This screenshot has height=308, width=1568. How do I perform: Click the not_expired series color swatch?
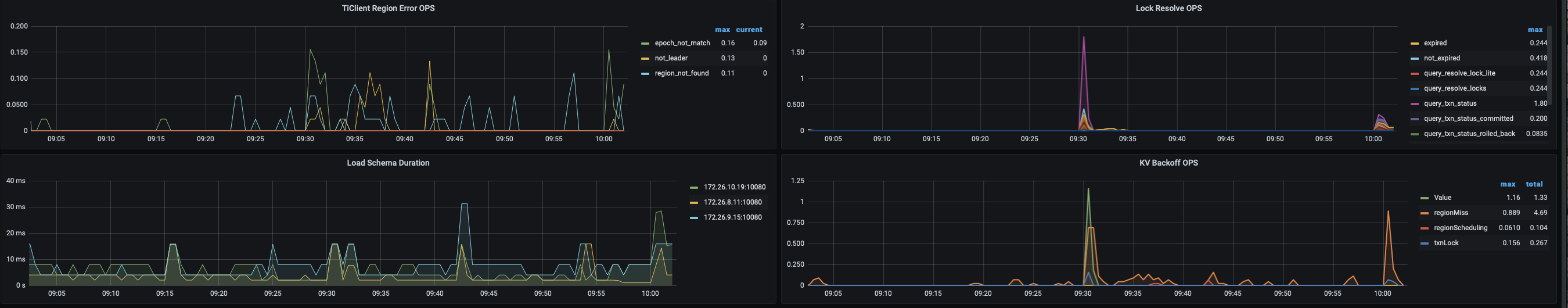tap(1415, 59)
